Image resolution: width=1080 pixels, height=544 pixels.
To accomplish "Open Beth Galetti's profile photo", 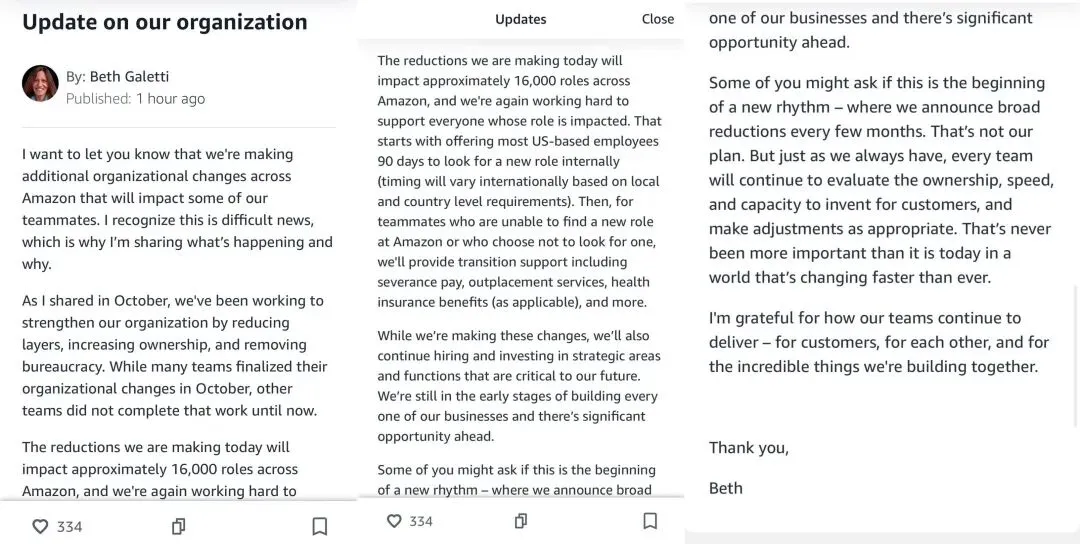I will click(40, 84).
